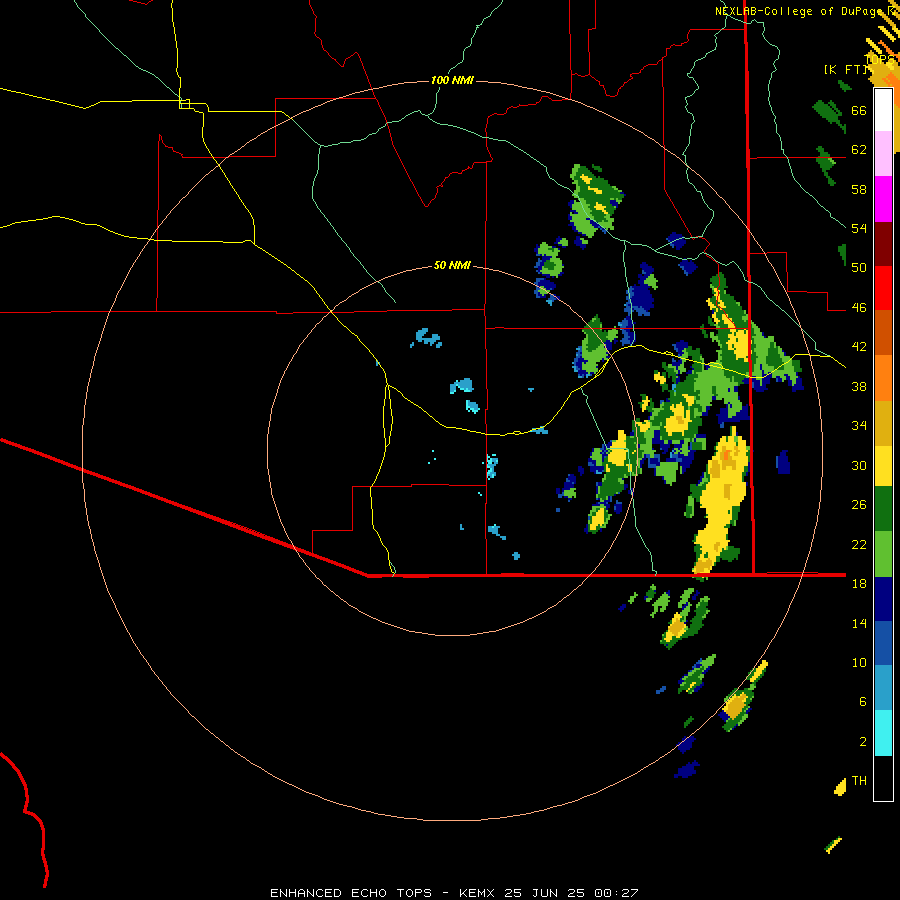900x900 pixels.
Task: Pick the dark green legend swatch
Action: coord(883,509)
